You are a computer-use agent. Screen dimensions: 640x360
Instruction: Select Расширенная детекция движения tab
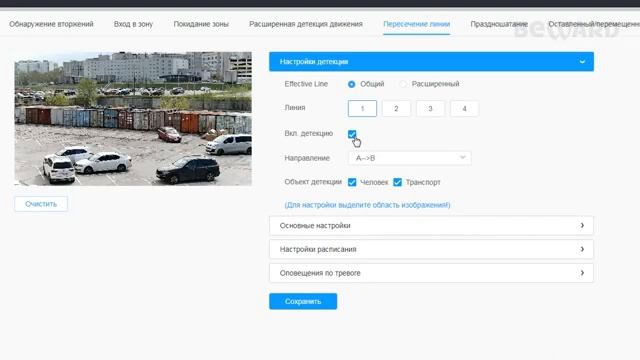pos(306,24)
